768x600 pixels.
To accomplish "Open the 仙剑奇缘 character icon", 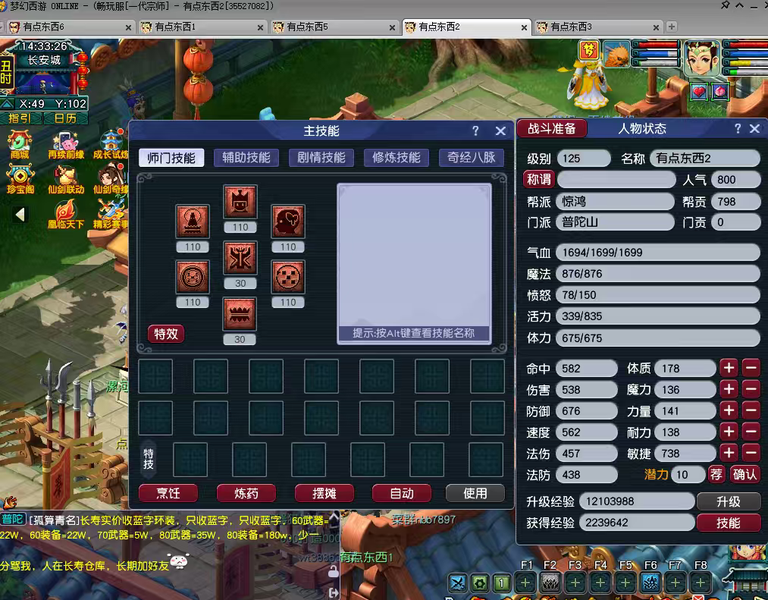I will (x=111, y=180).
